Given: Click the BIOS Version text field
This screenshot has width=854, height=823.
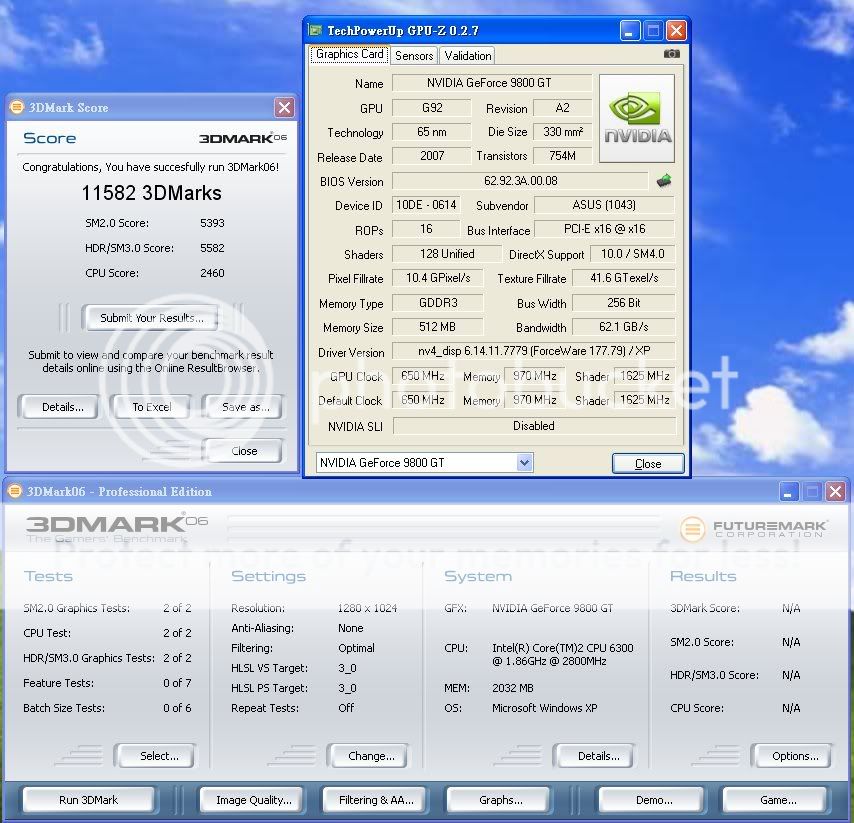Looking at the screenshot, I should (519, 181).
